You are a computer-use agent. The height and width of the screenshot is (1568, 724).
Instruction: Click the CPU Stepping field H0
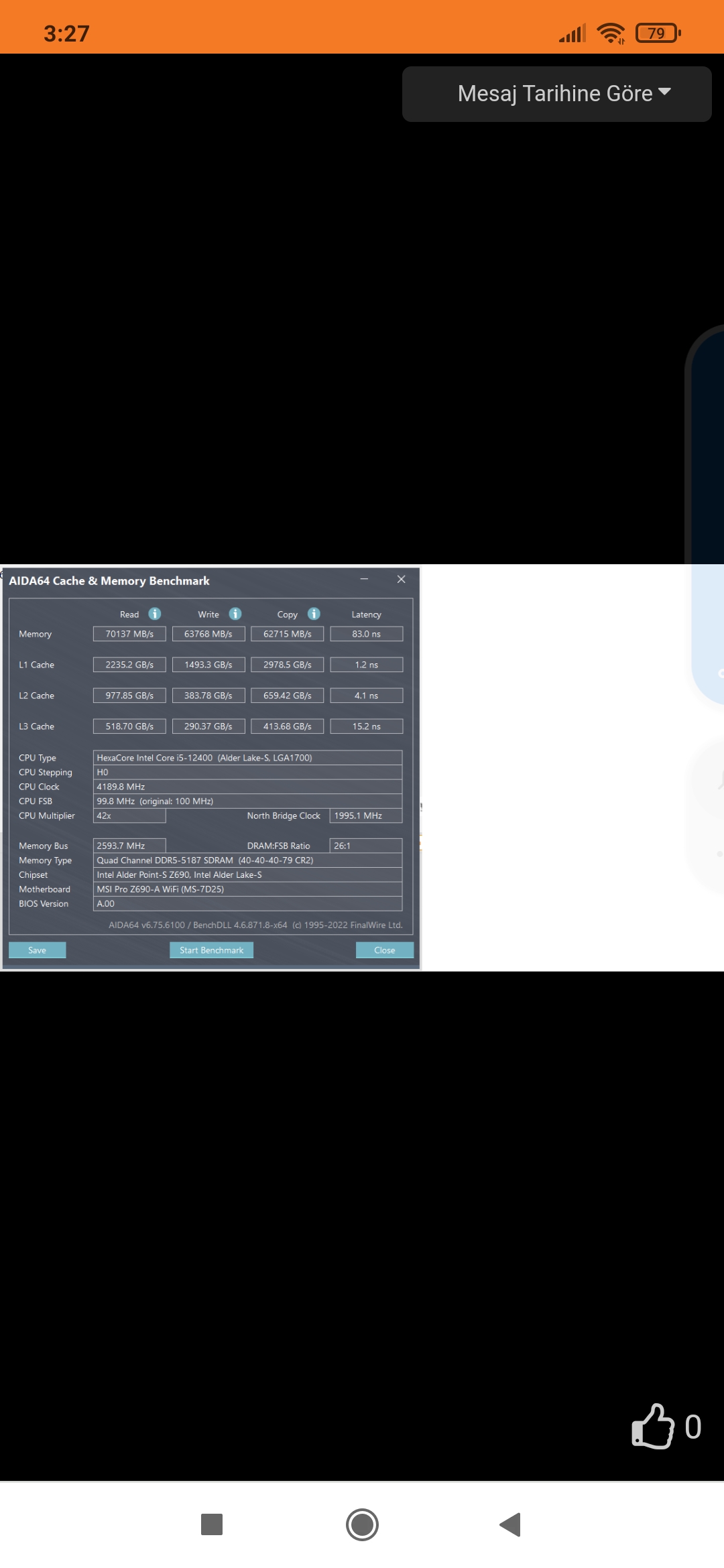click(x=247, y=773)
